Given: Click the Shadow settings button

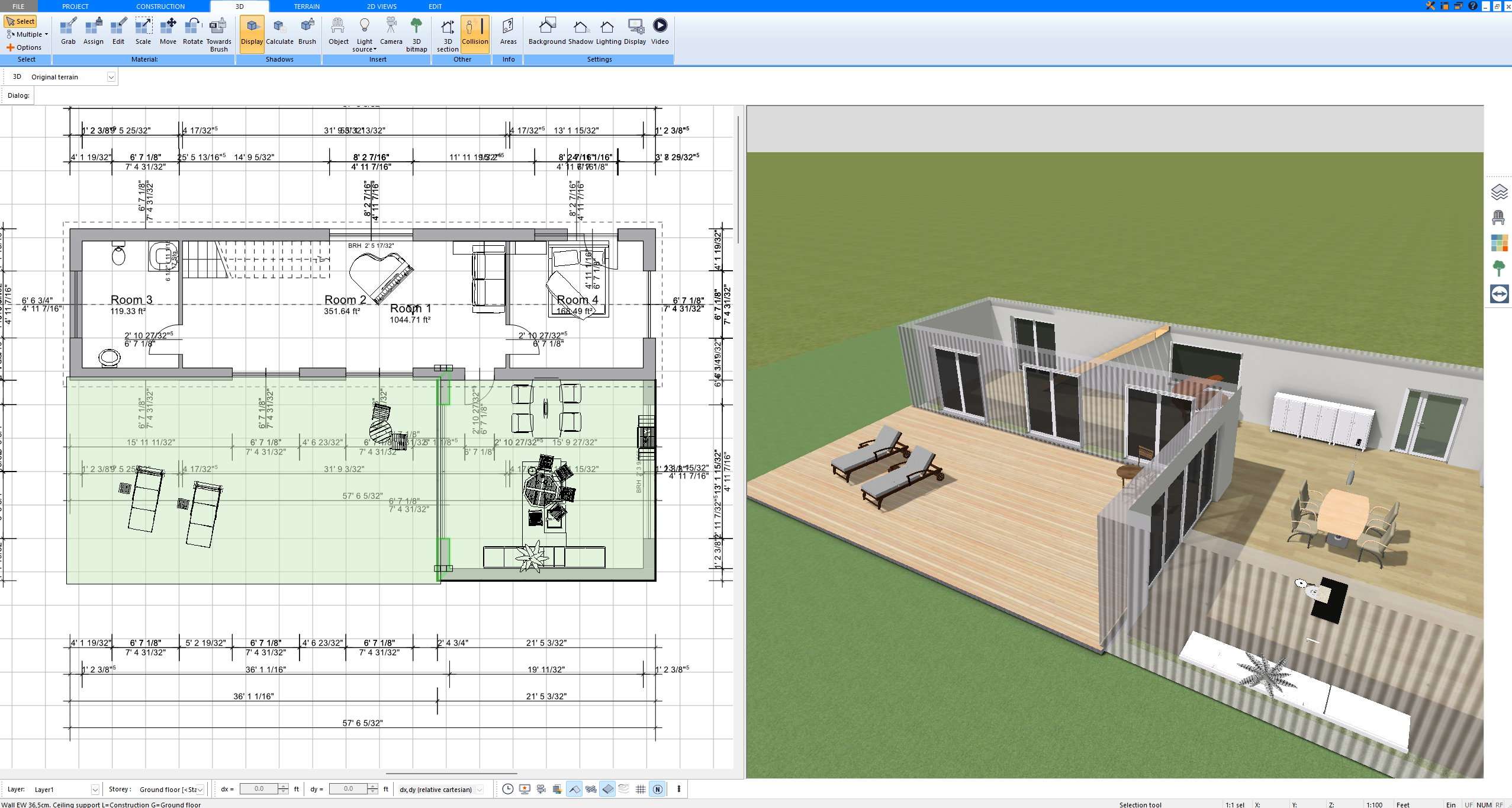Looking at the screenshot, I should 580,31.
